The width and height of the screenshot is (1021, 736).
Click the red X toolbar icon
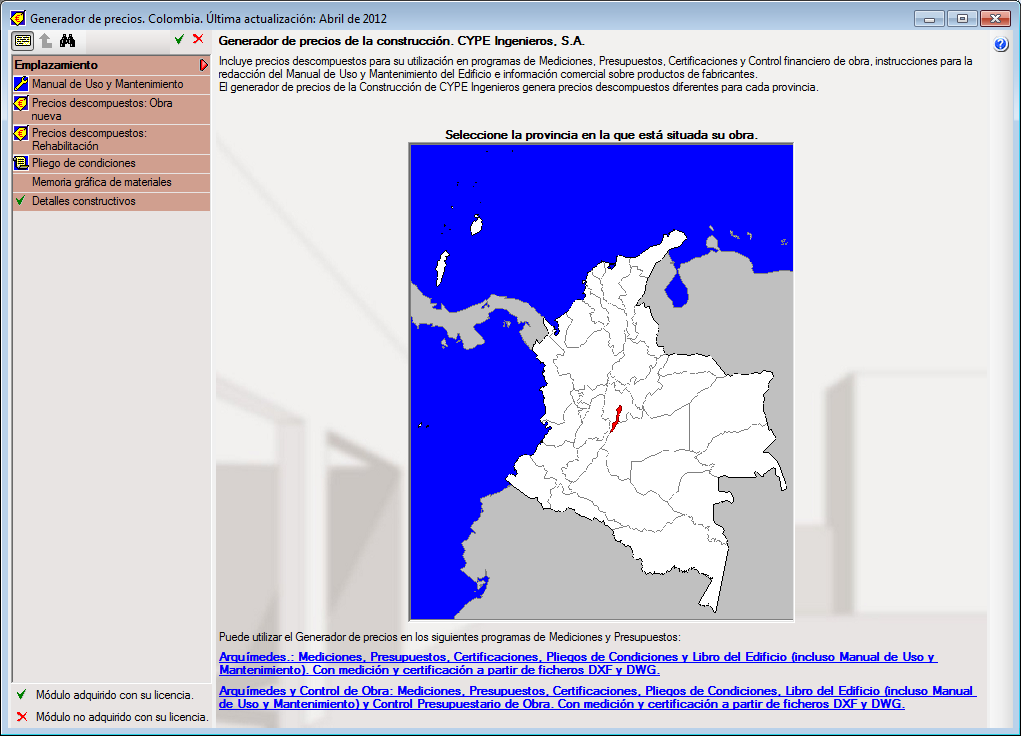[x=198, y=39]
